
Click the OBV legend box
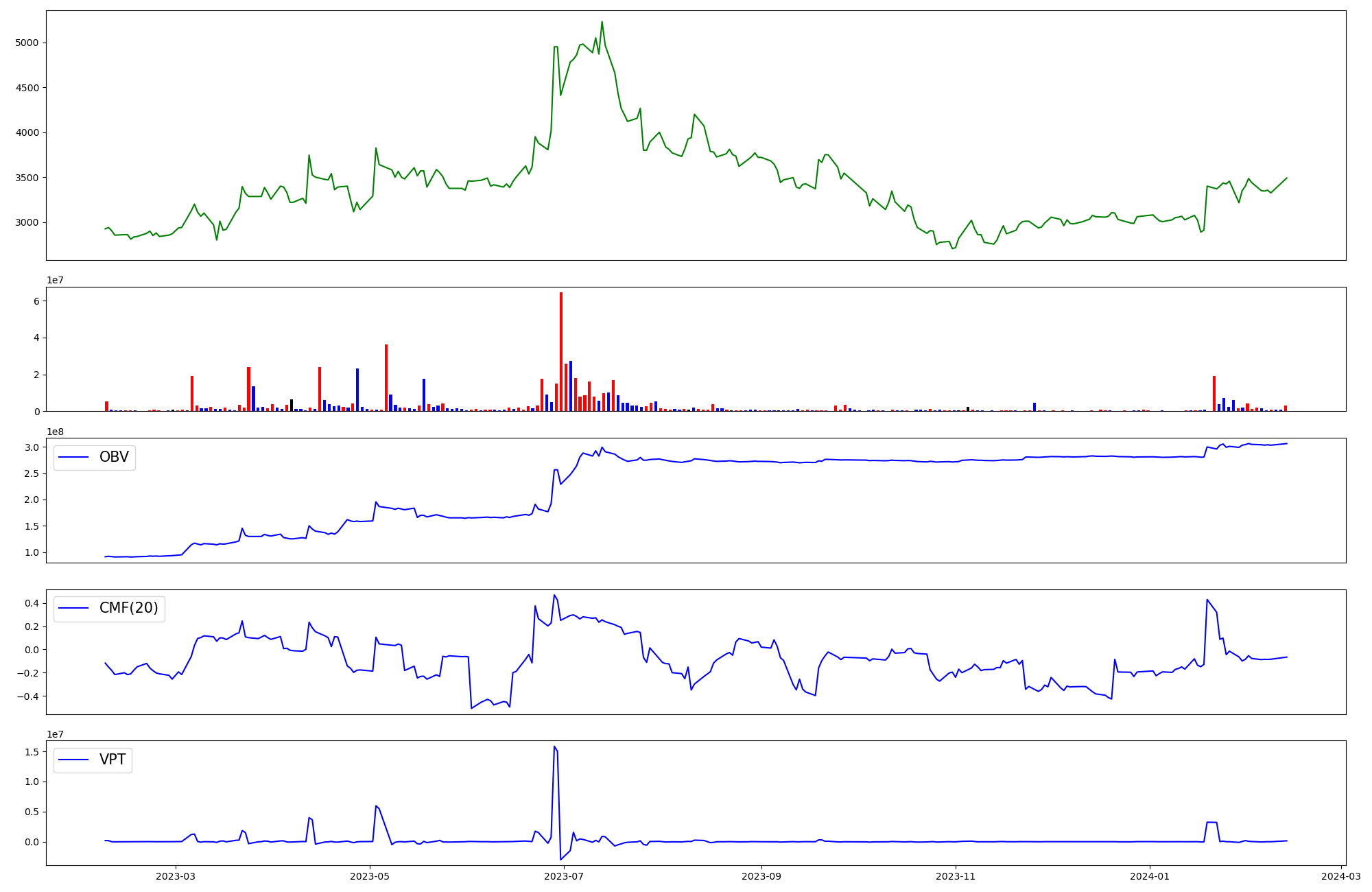[95, 458]
